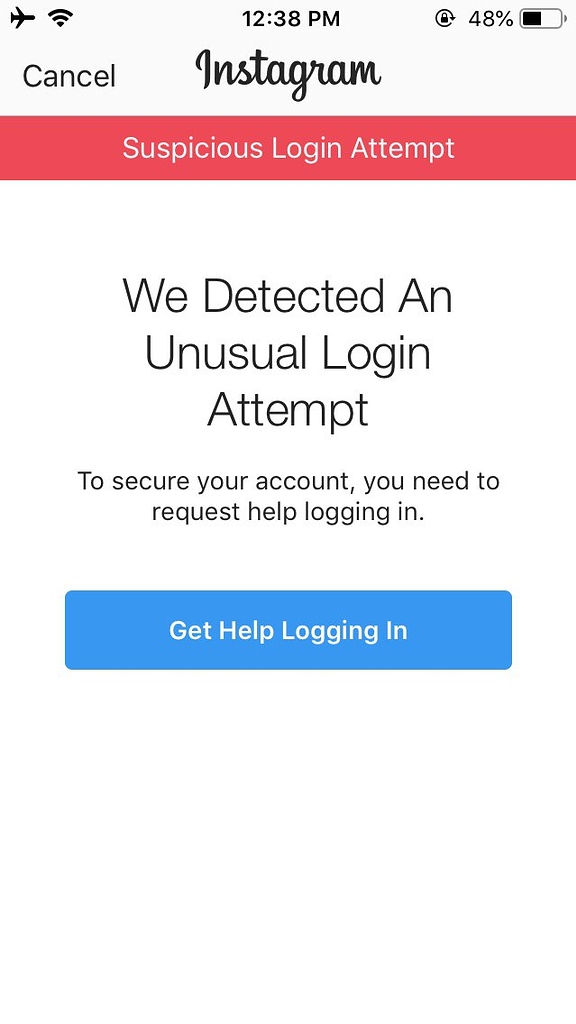576x1024 pixels.
Task: Tap the word "Attempt" in the black heading
Action: pos(288,411)
